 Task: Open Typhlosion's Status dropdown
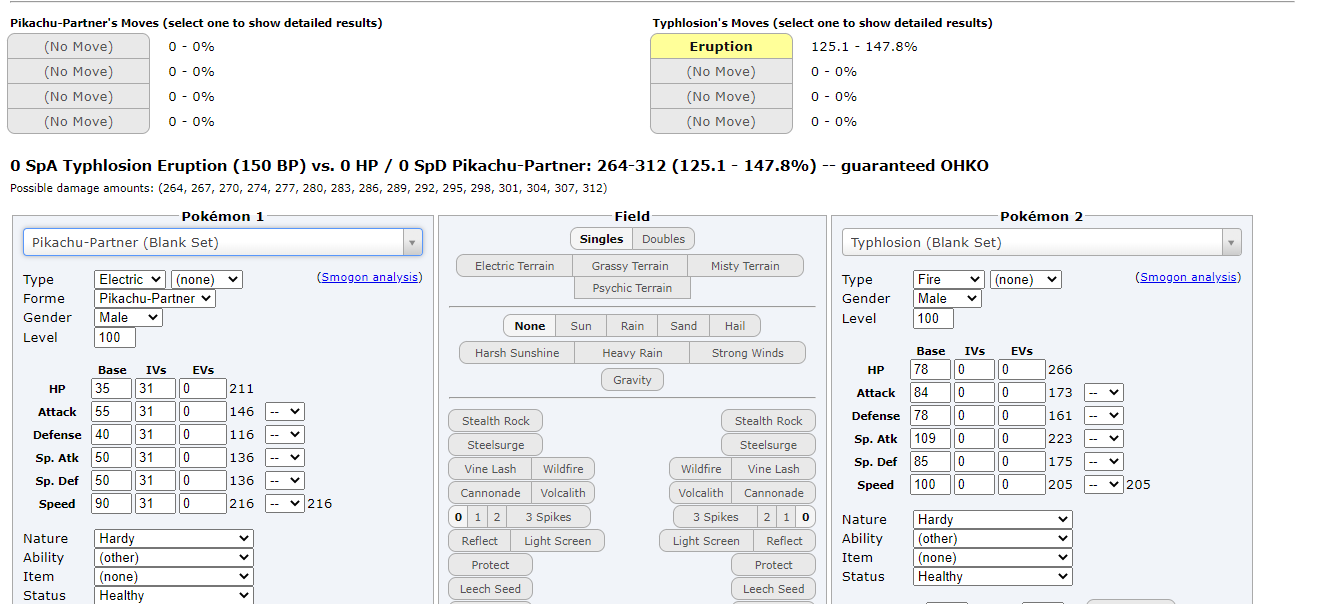(x=993, y=577)
